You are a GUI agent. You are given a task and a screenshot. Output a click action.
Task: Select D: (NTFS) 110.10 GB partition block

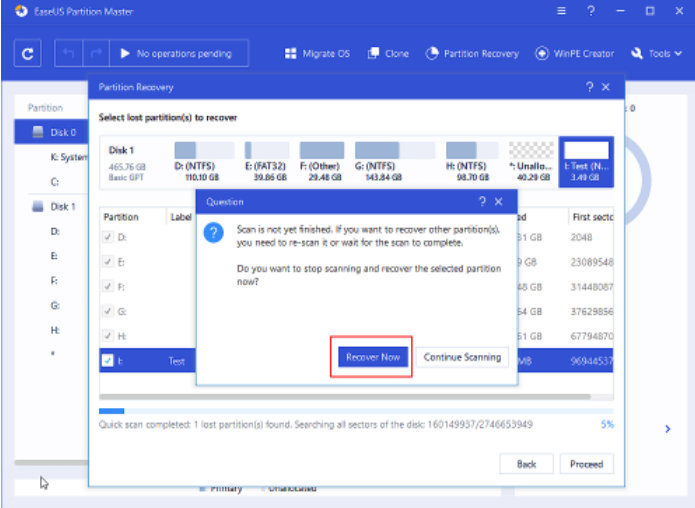pos(203,161)
